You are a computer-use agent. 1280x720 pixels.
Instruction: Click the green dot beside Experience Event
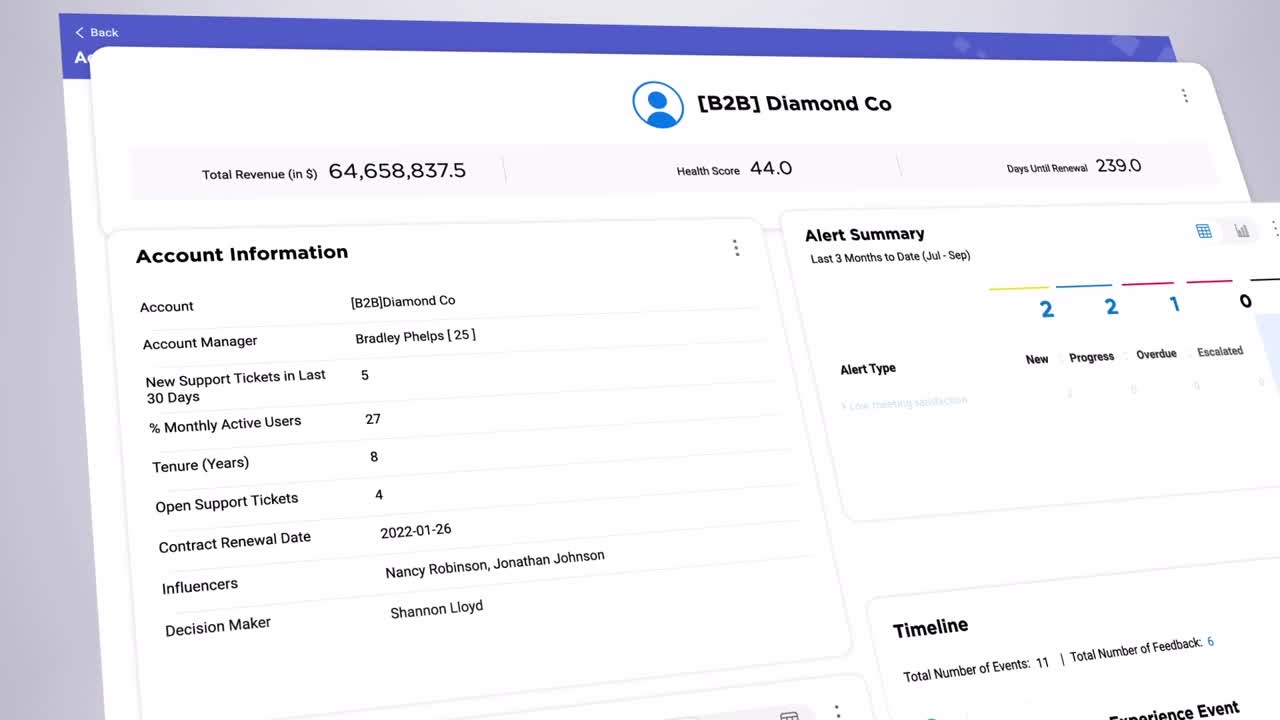[x=931, y=717]
